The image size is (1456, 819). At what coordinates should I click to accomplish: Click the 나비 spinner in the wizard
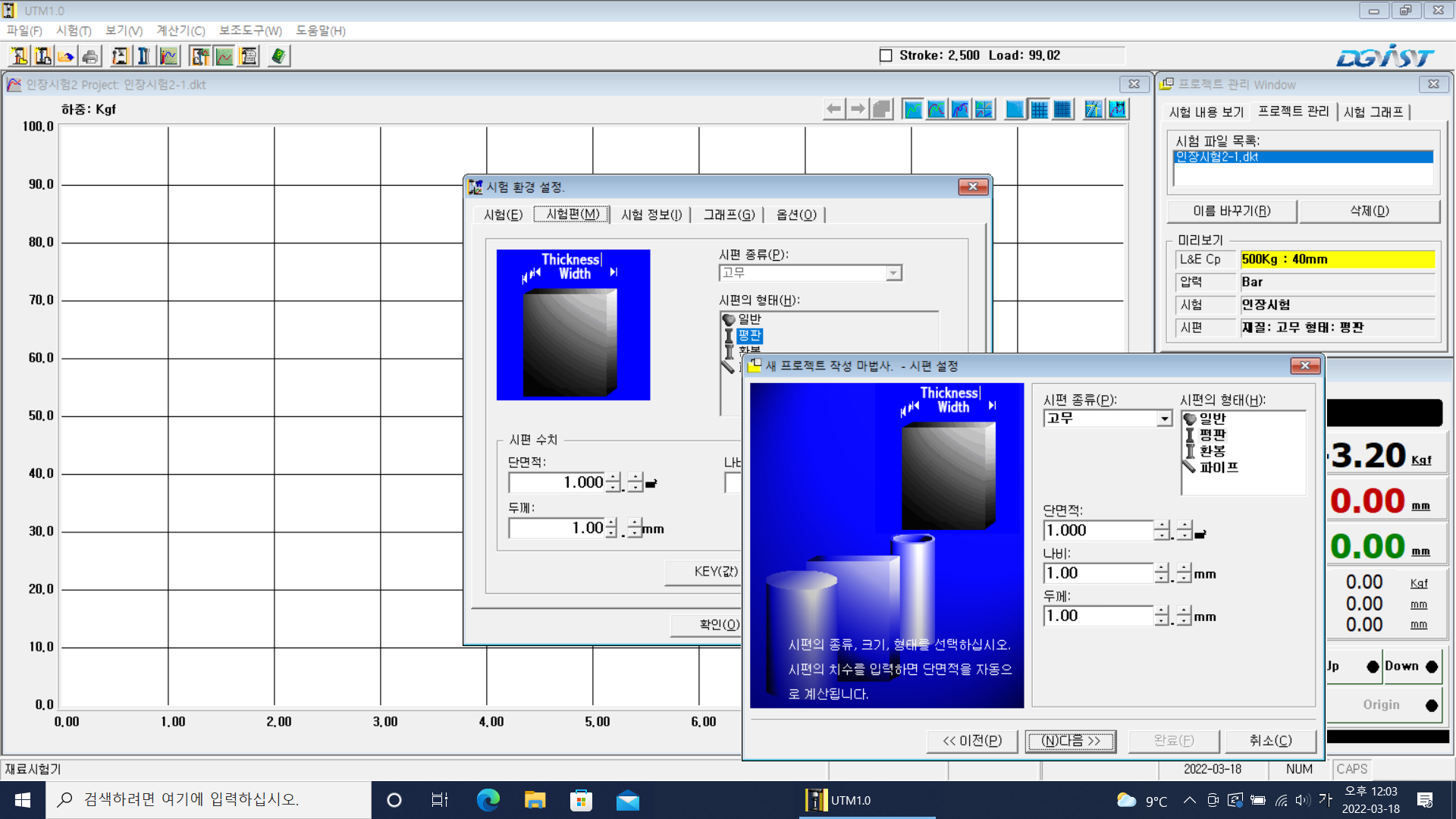(x=1162, y=573)
